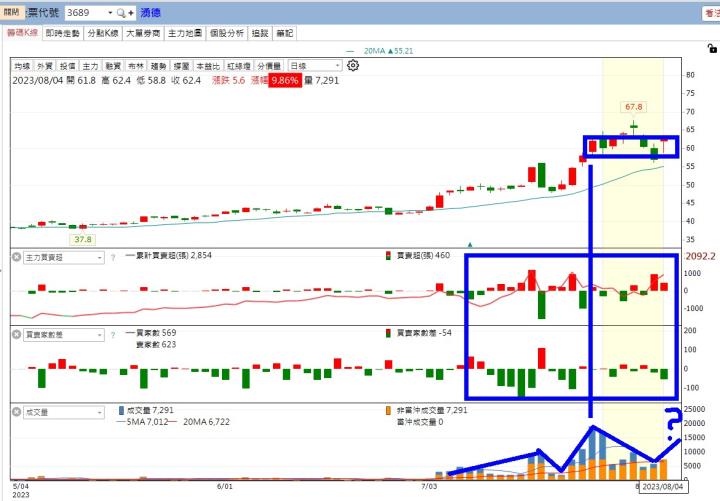Viewport: 720px width, 501px height.
Task: Click the 湧德 stock name link
Action: point(153,13)
